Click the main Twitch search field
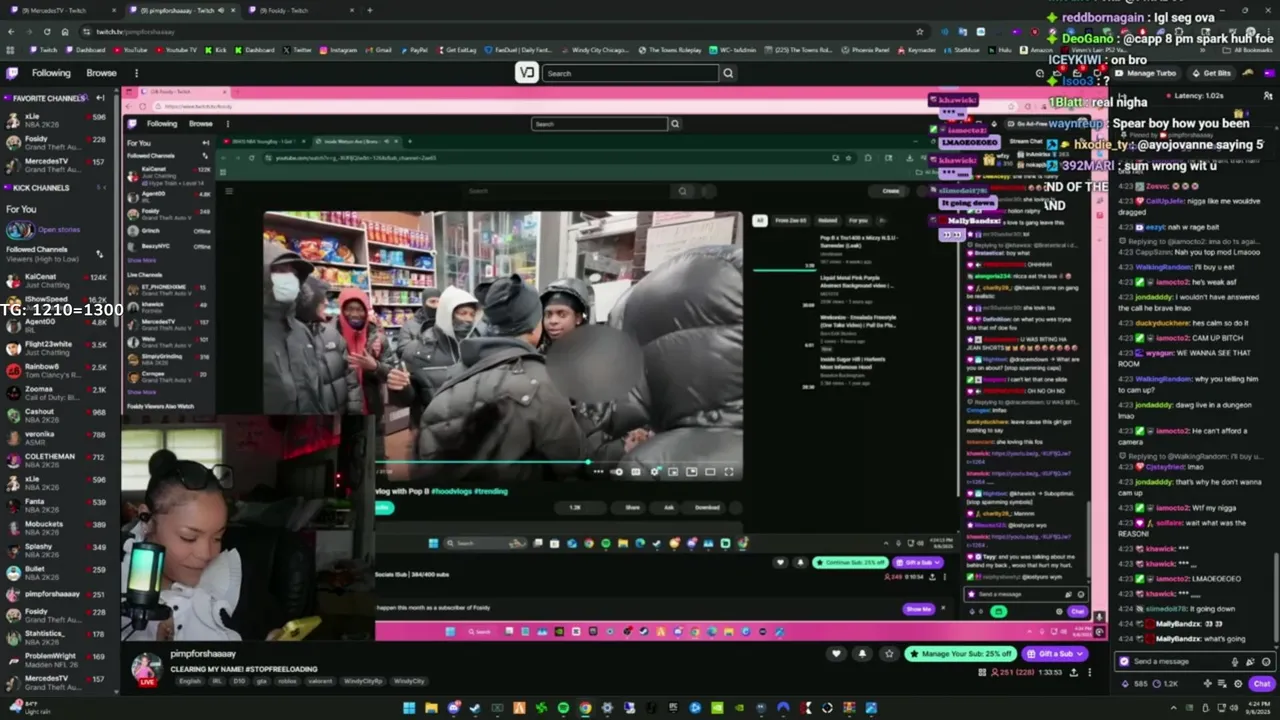 [630, 73]
